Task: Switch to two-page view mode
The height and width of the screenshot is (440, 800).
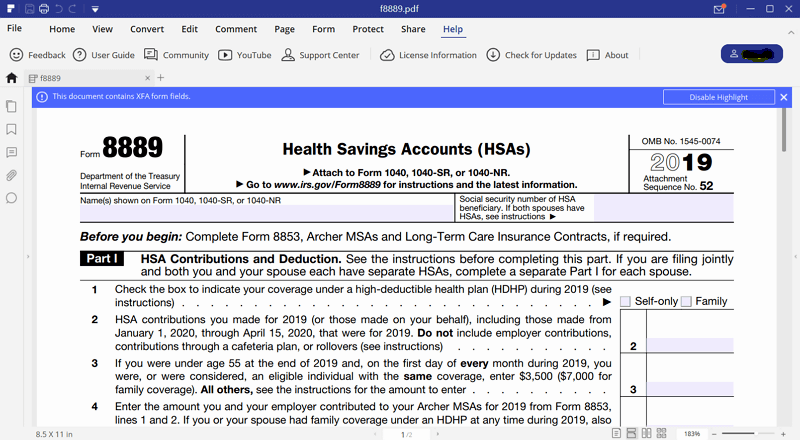Action: click(646, 433)
